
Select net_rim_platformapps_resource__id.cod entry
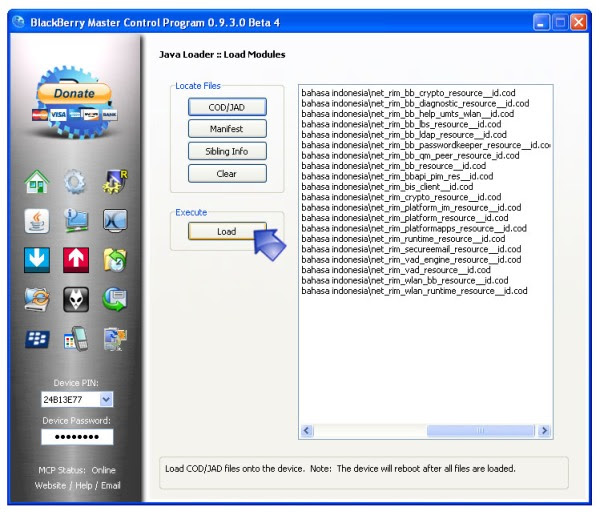[414, 228]
